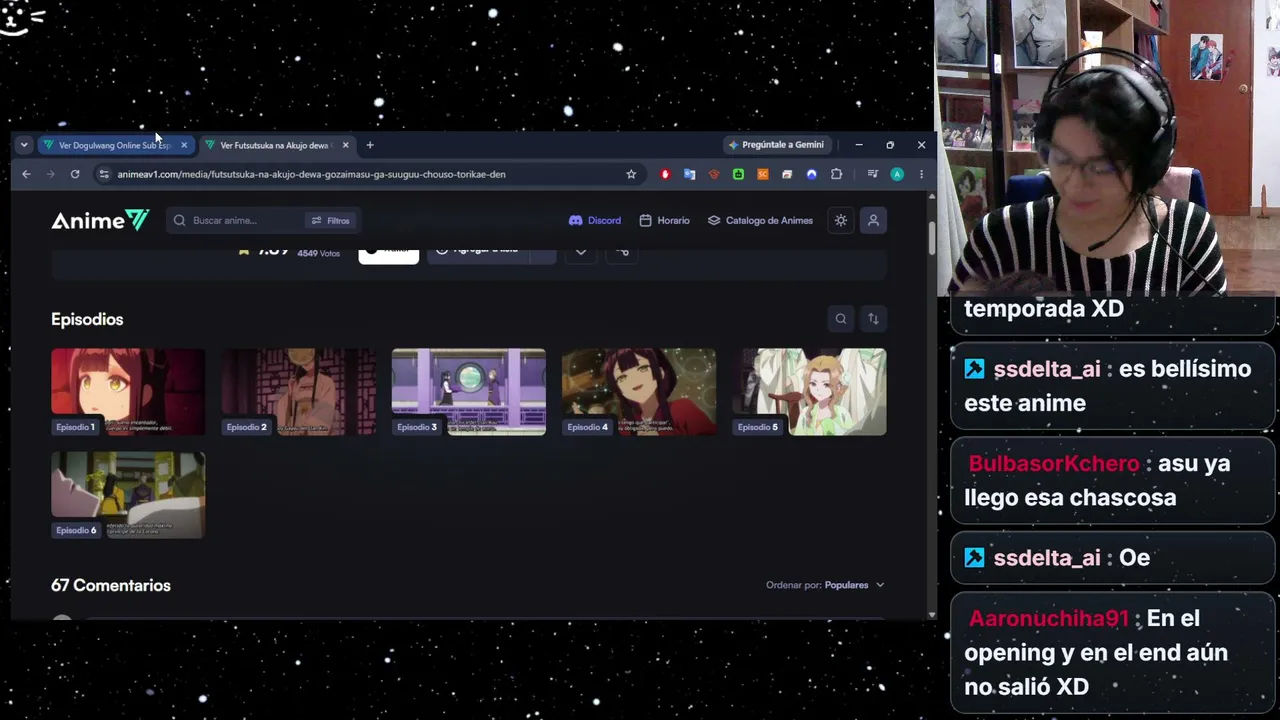Screen dimensions: 1280x720
Task: Bookmark this page with the star icon
Action: [631, 174]
